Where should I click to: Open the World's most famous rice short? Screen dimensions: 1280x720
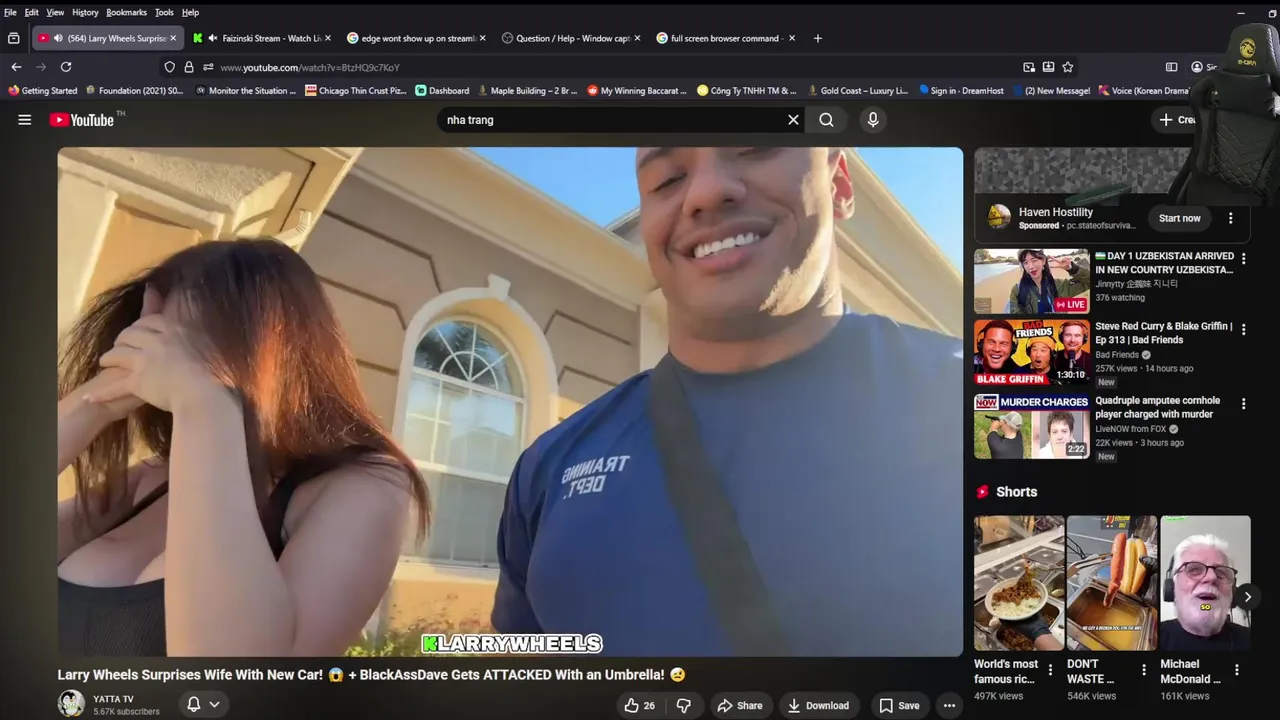click(1019, 583)
